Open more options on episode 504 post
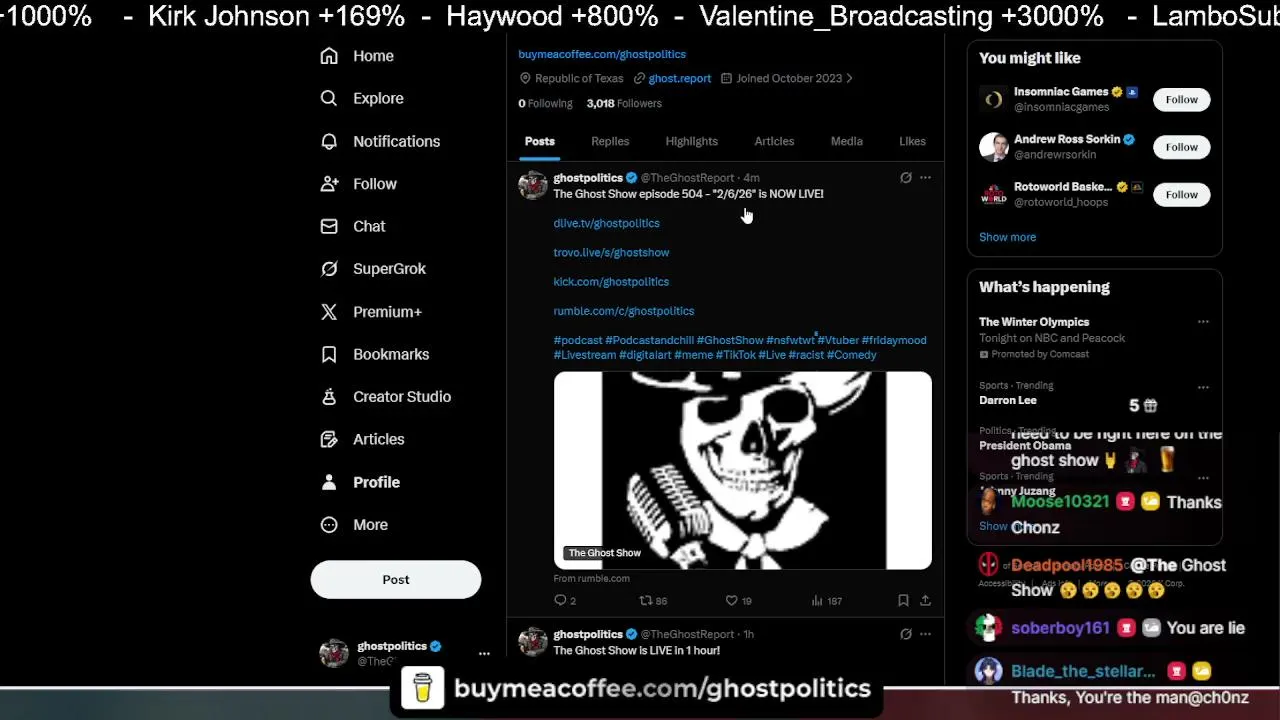The height and width of the screenshot is (720, 1280). pos(925,178)
